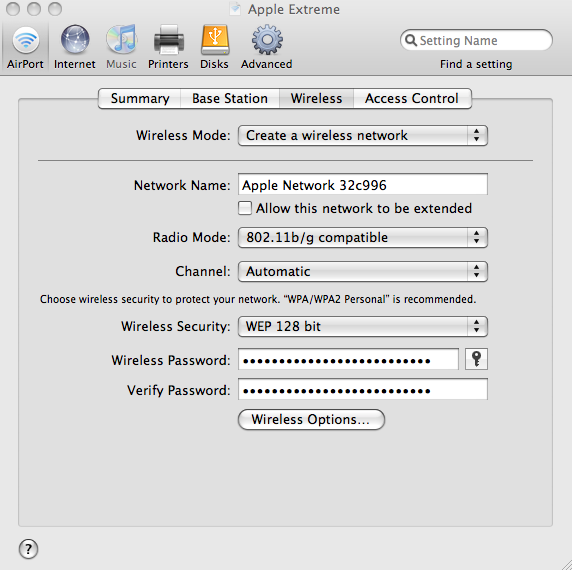Switch to the Summary tab
Image resolution: width=572 pixels, height=570 pixels.
140,98
